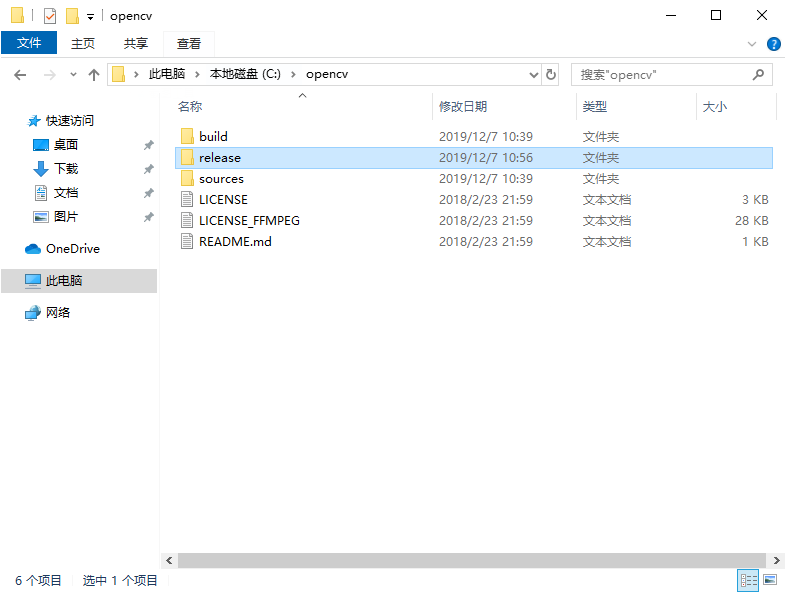This screenshot has height=593, width=786.
Task: Select OneDrive in navigation pane
Action: [x=73, y=249]
